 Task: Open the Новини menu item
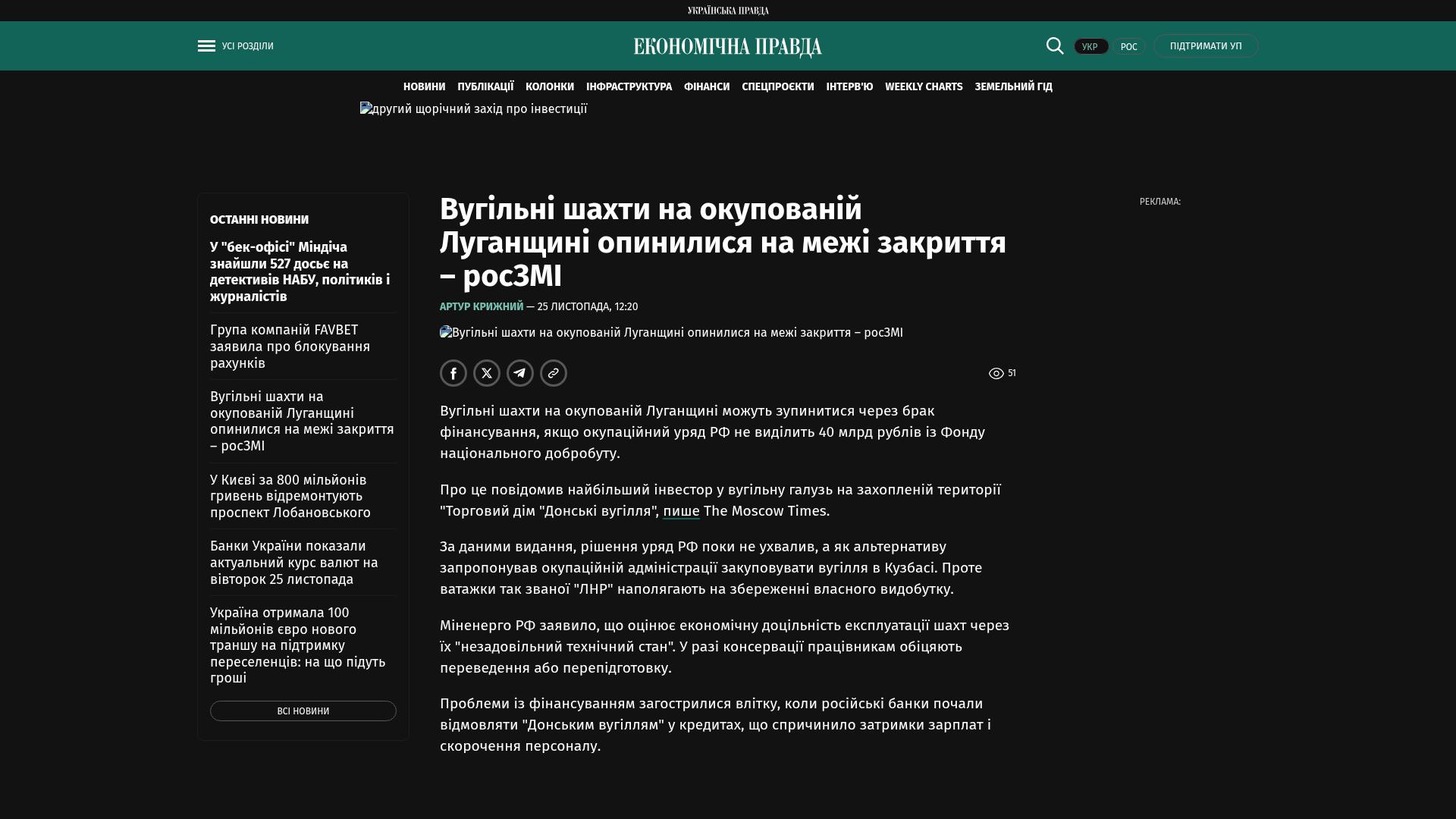point(424,87)
